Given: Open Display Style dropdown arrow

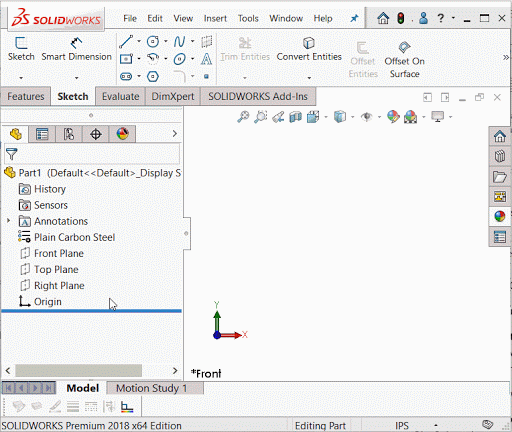Looking at the screenshot, I should (x=353, y=117).
